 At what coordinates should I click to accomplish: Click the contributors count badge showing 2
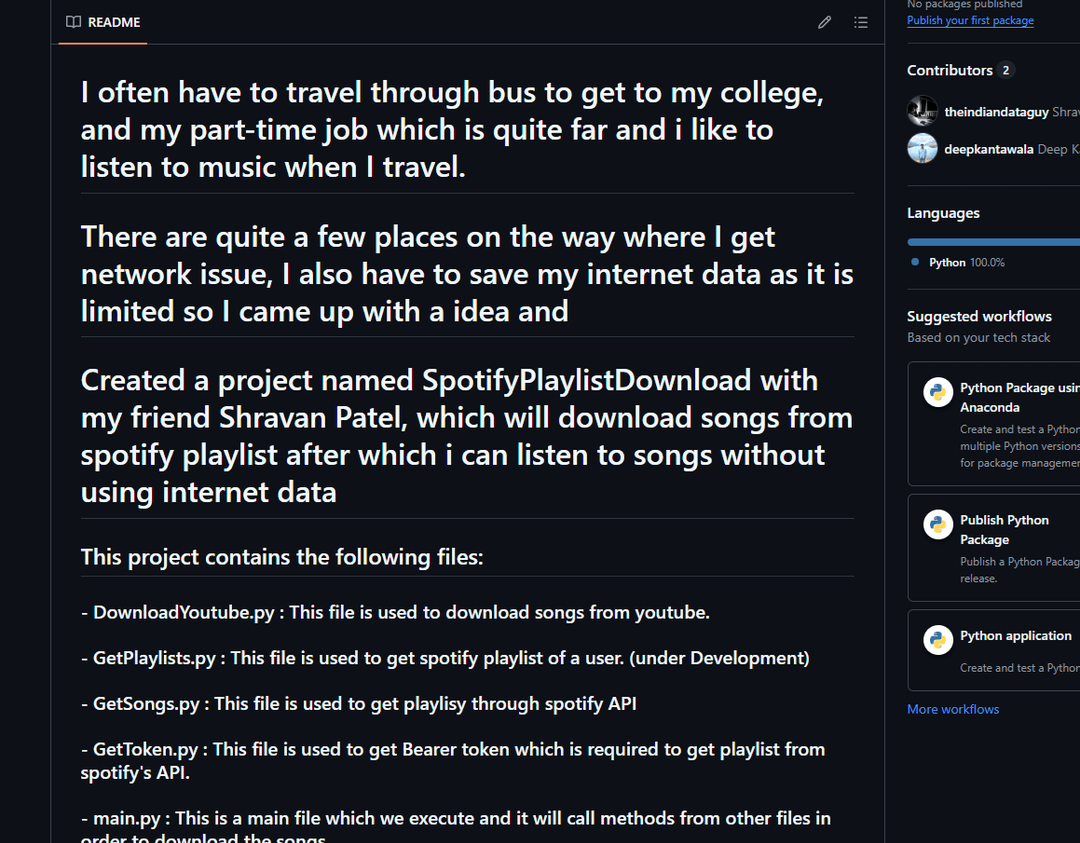pyautogui.click(x=1006, y=70)
